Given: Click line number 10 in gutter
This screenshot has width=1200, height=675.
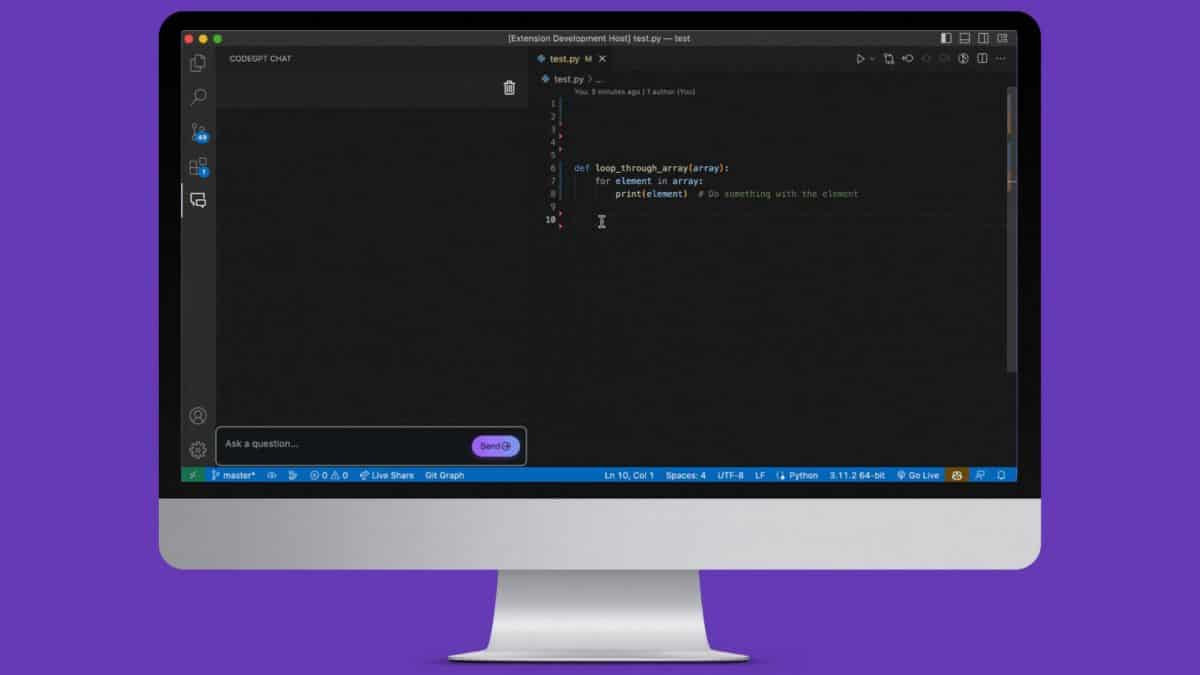Looking at the screenshot, I should [x=551, y=220].
